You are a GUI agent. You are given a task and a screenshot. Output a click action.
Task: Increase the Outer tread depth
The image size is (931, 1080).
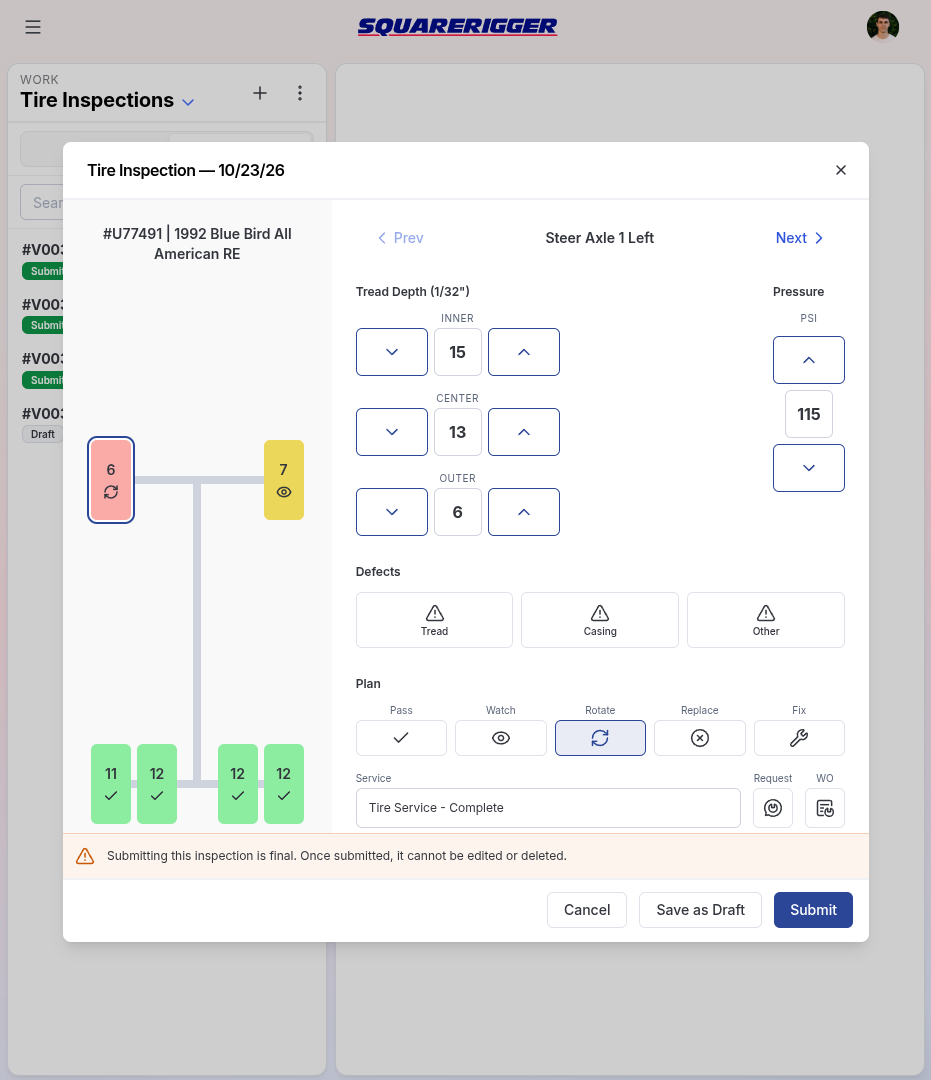point(523,512)
